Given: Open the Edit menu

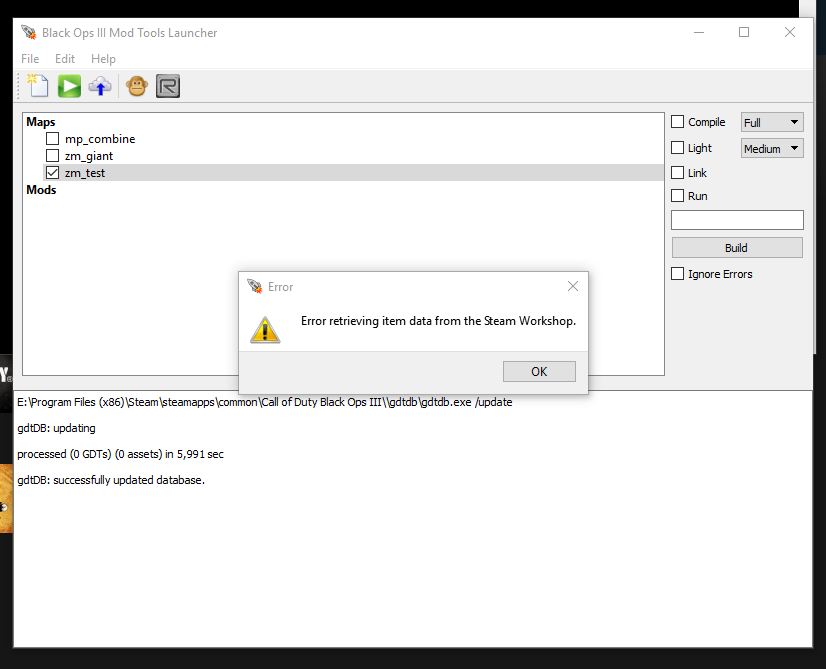Looking at the screenshot, I should point(65,58).
